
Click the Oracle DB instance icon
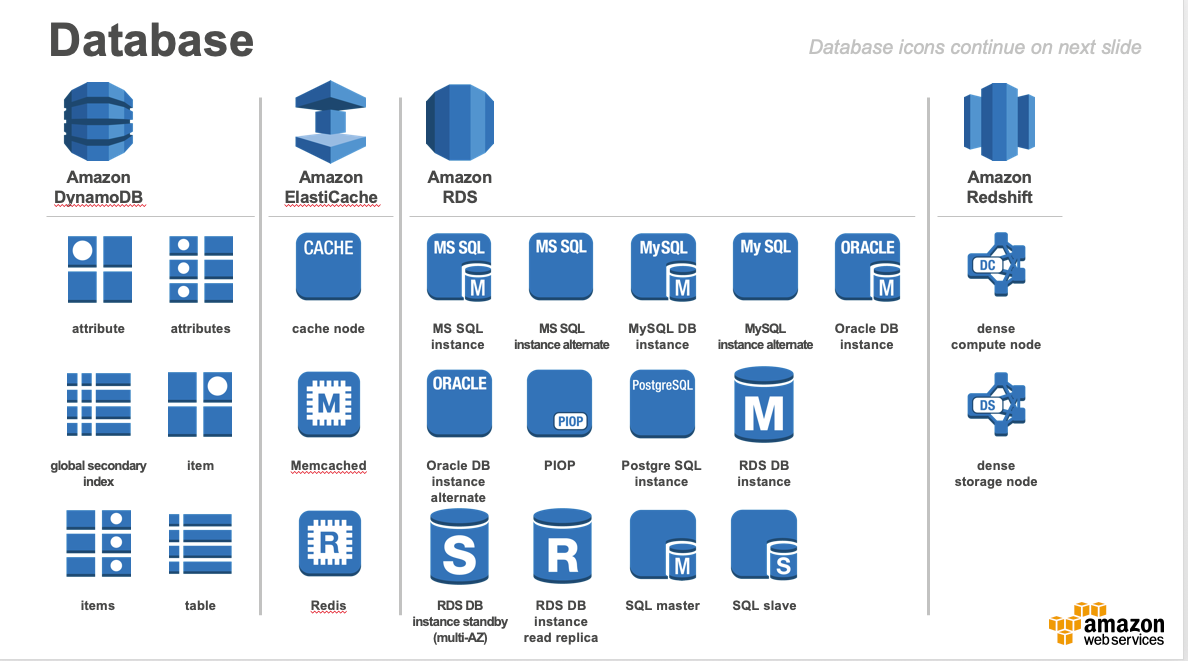point(866,266)
